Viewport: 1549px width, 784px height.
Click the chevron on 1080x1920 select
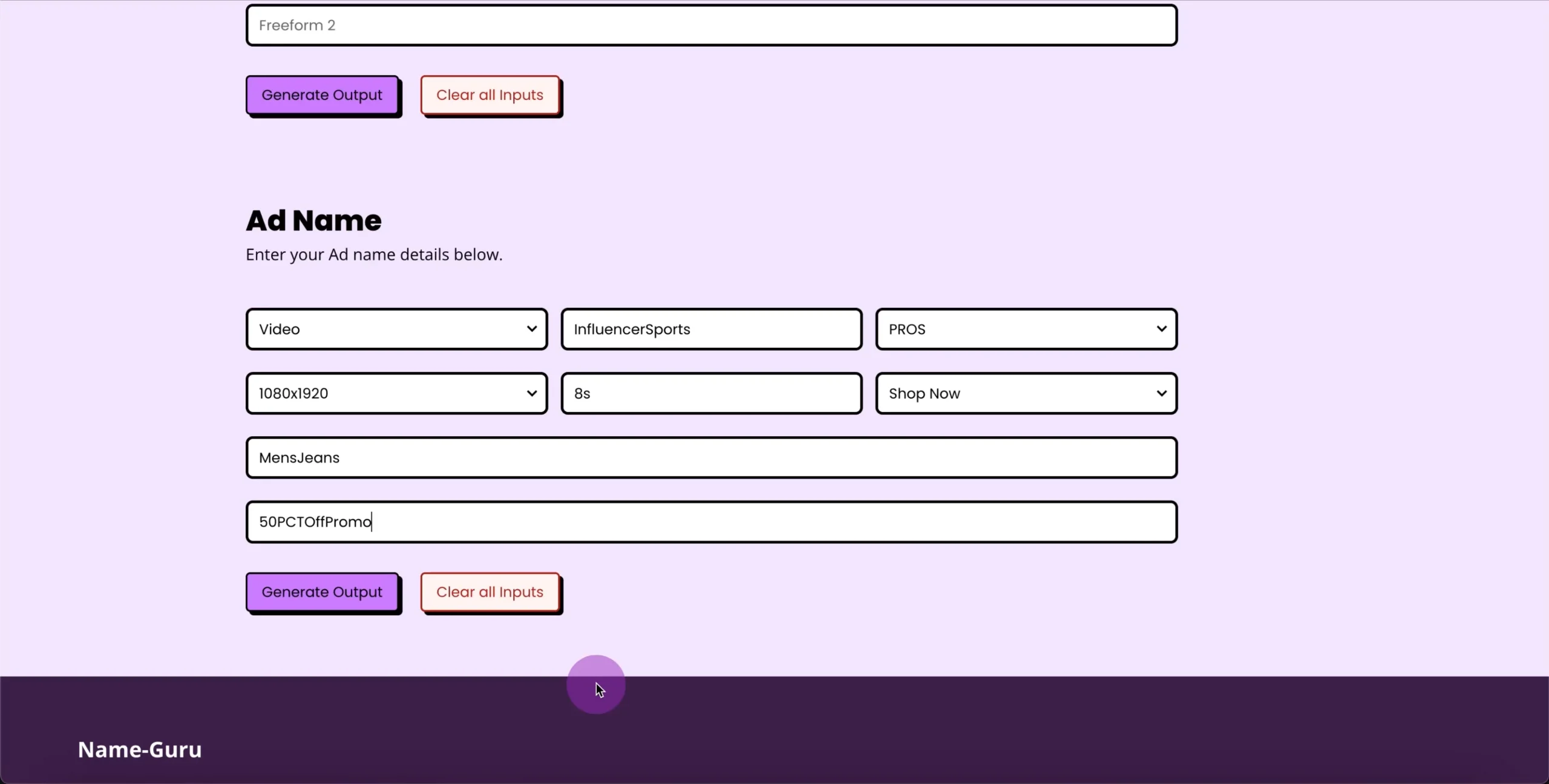tap(532, 393)
